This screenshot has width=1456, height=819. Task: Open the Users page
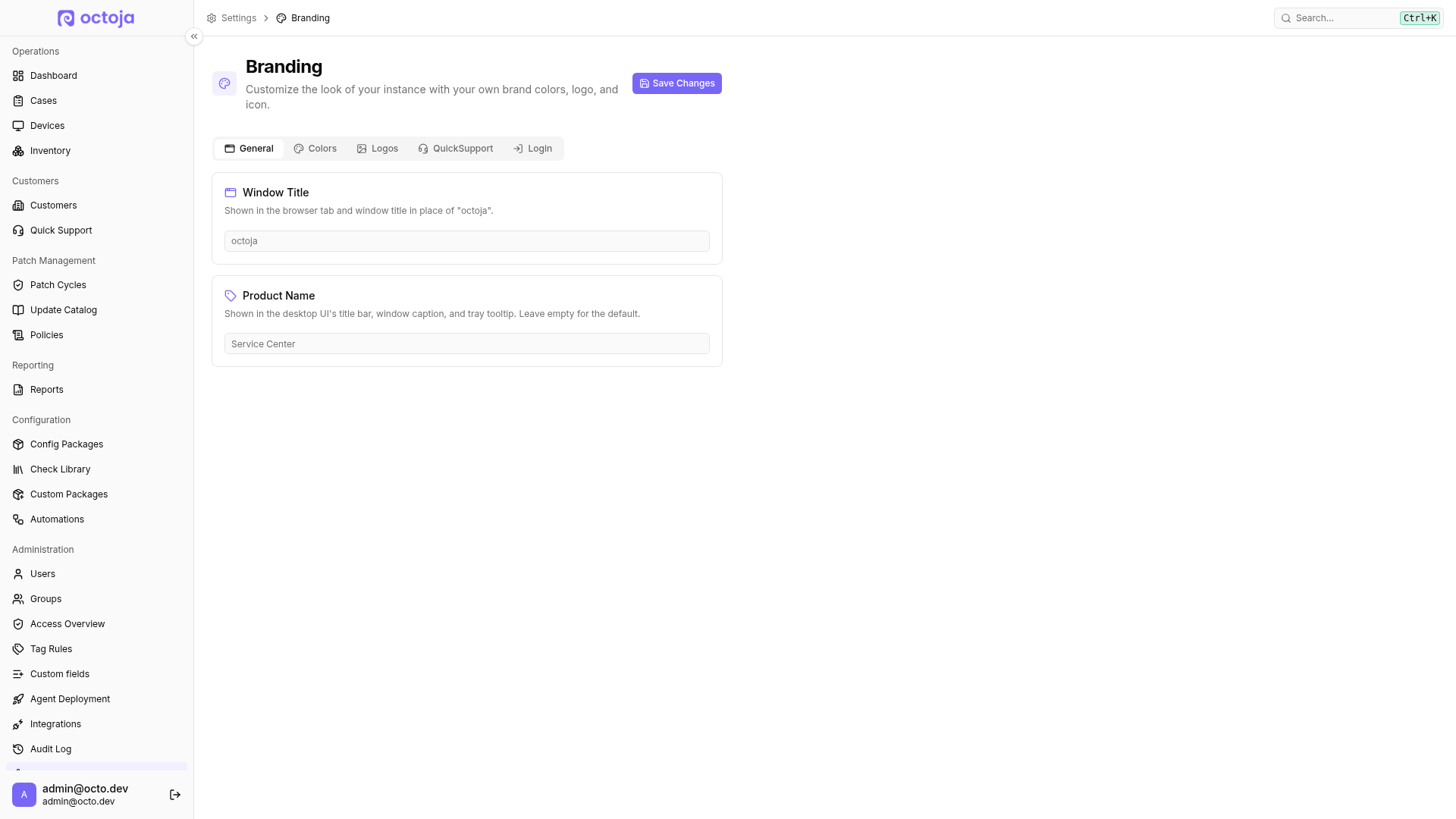point(96,574)
